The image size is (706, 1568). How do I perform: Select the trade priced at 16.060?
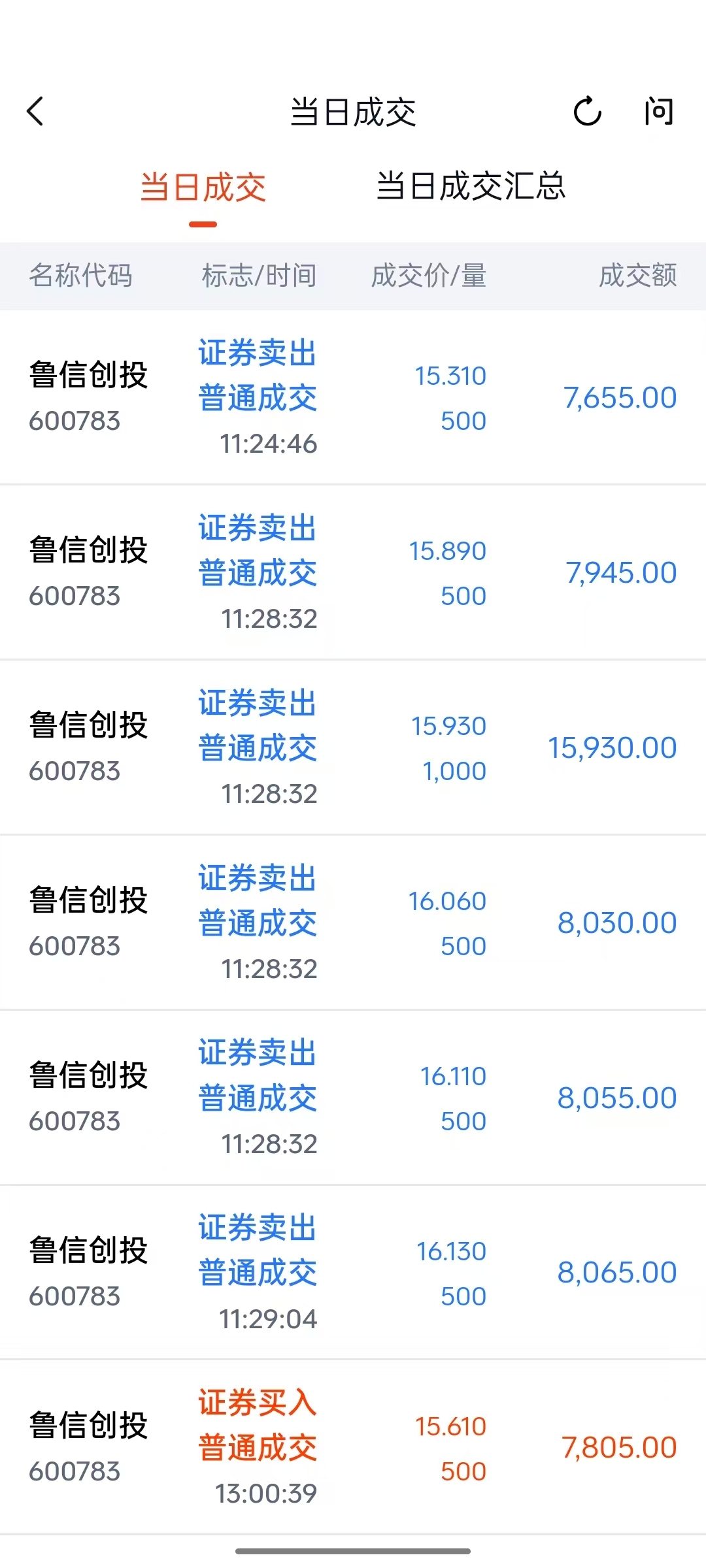[353, 923]
